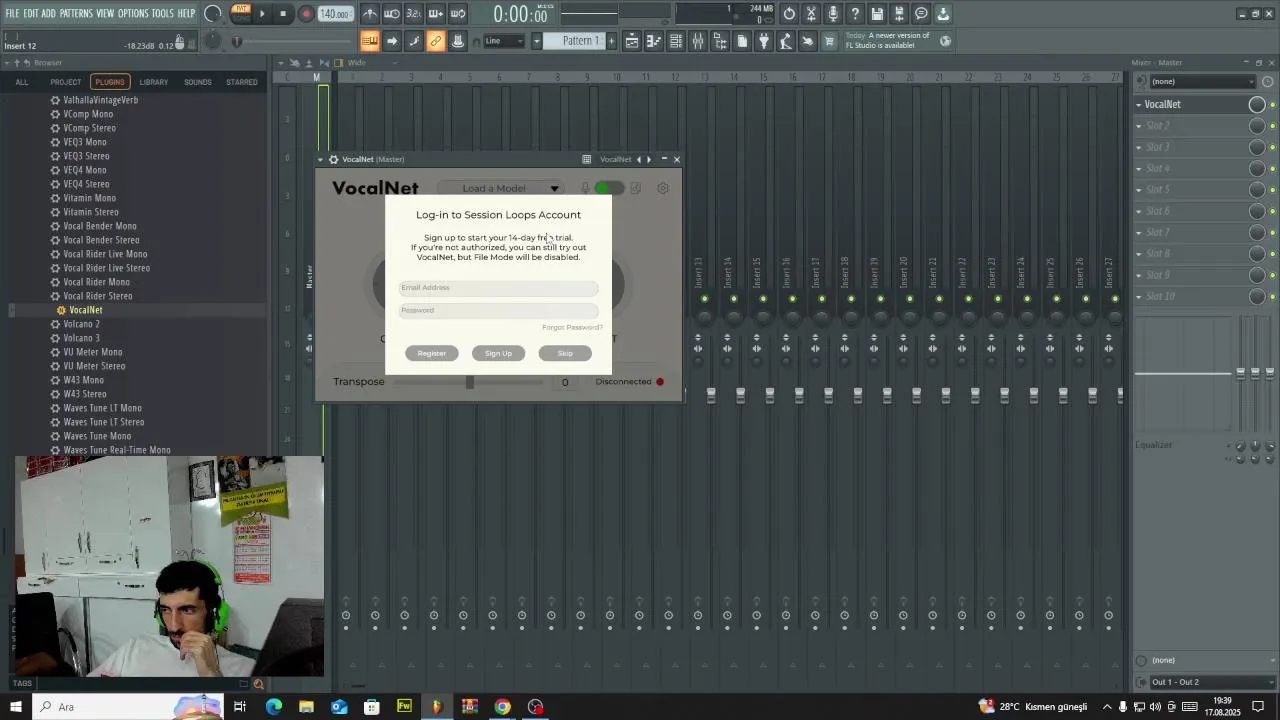Image resolution: width=1280 pixels, height=720 pixels.
Task: Click the plugin picker plug icon
Action: [x=764, y=41]
